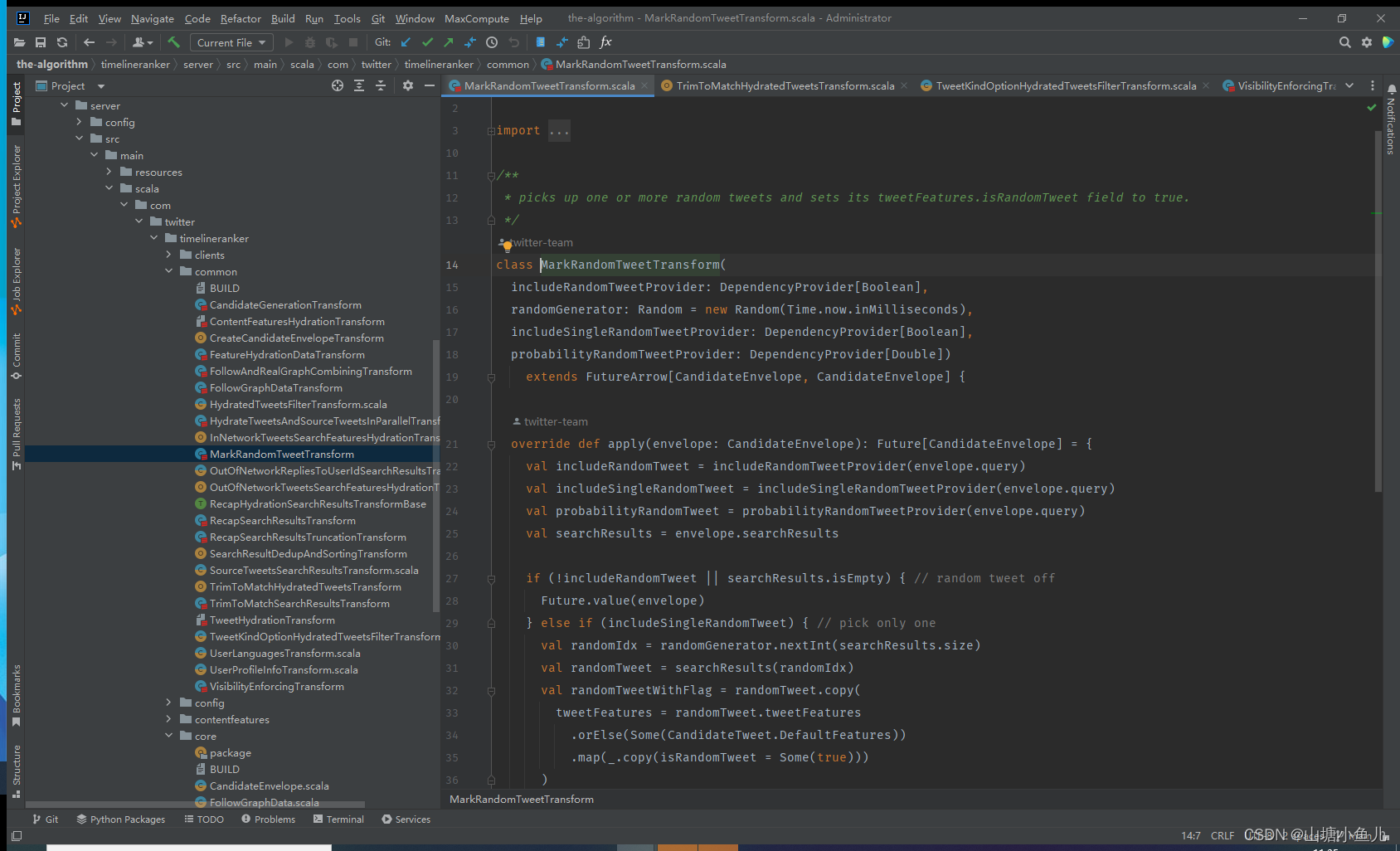Open Notifications side panel
The height and width of the screenshot is (851, 1400).
pyautogui.click(x=1391, y=119)
